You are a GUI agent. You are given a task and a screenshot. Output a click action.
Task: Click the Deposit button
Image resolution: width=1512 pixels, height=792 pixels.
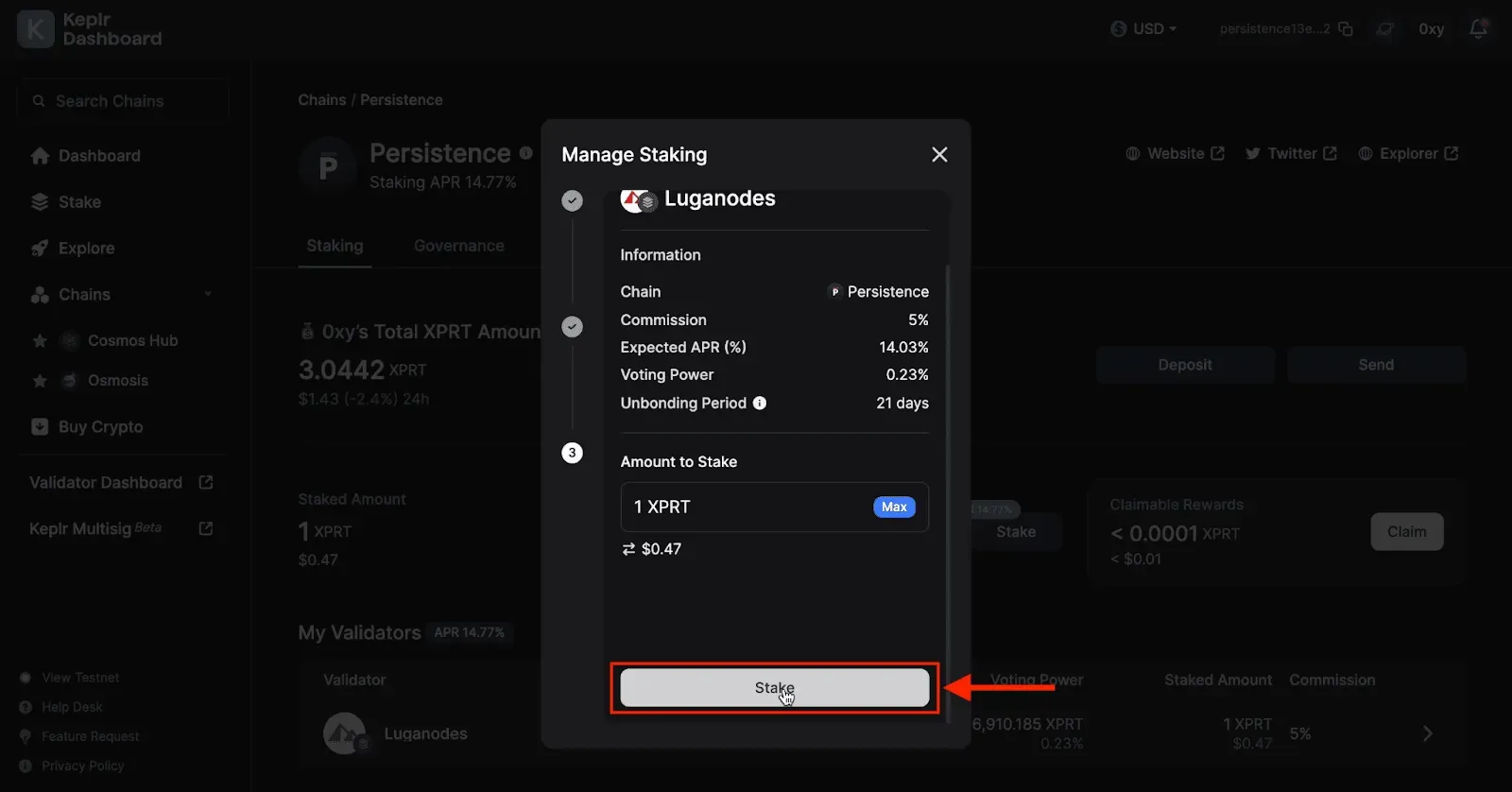click(1185, 365)
